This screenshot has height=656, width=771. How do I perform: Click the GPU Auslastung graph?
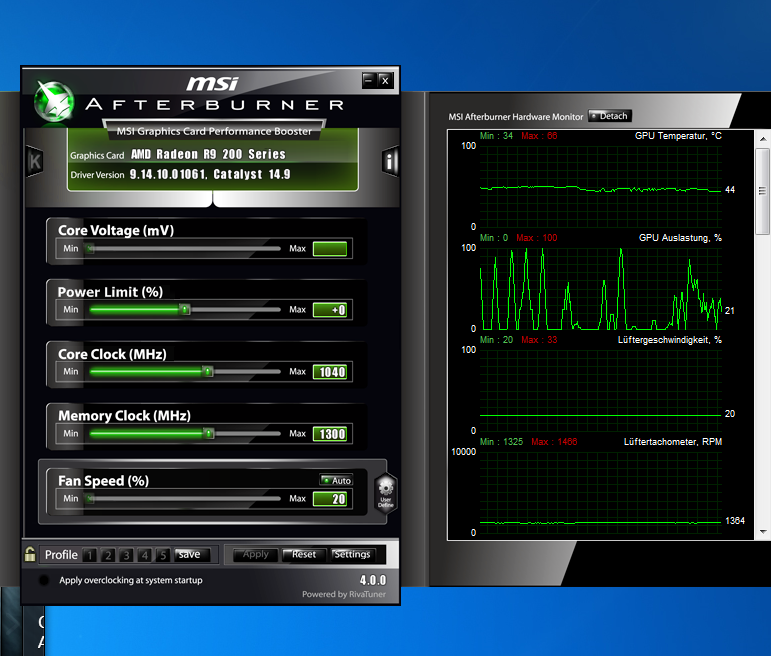pos(600,289)
